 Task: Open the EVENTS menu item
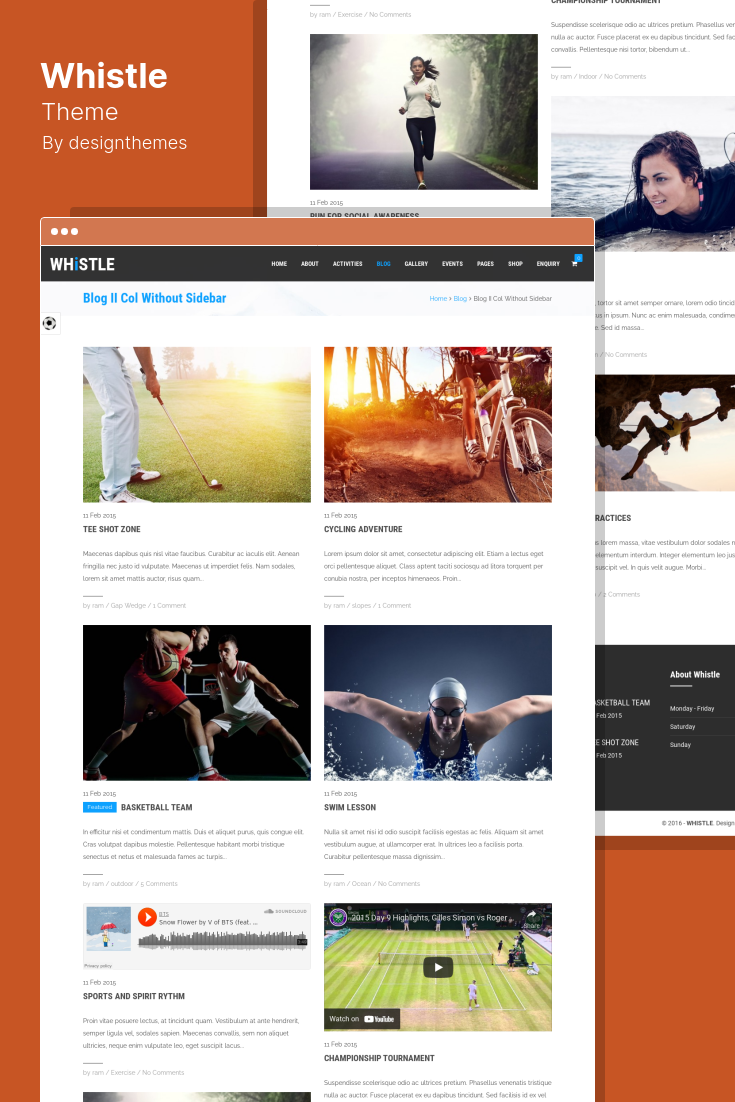coord(453,264)
